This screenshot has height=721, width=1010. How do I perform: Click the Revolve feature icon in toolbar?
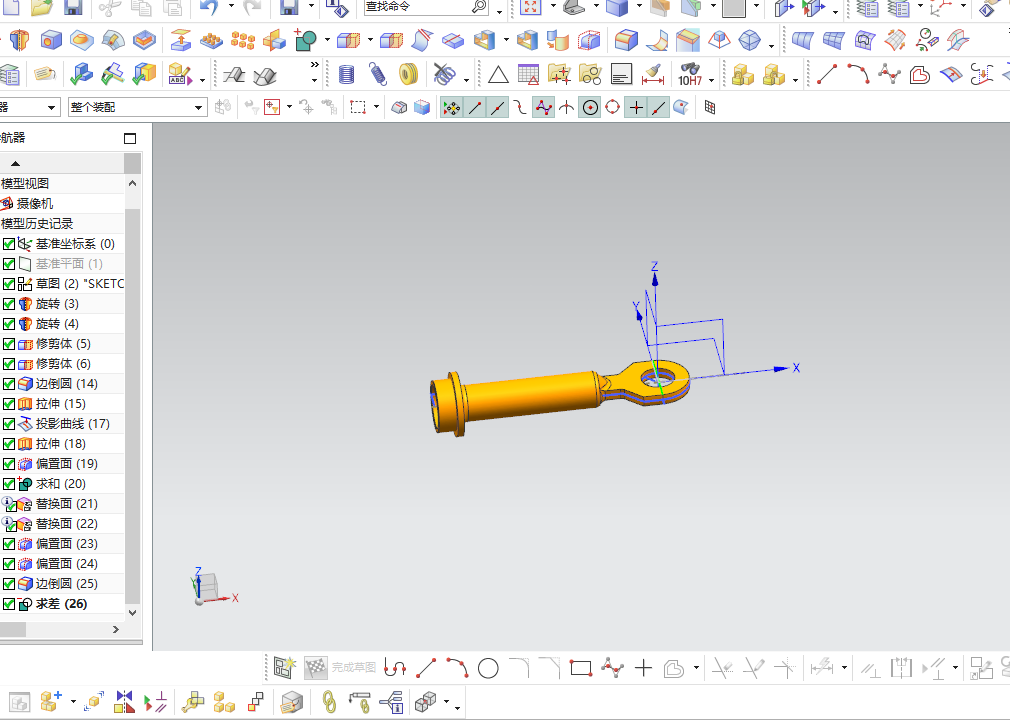click(19, 40)
